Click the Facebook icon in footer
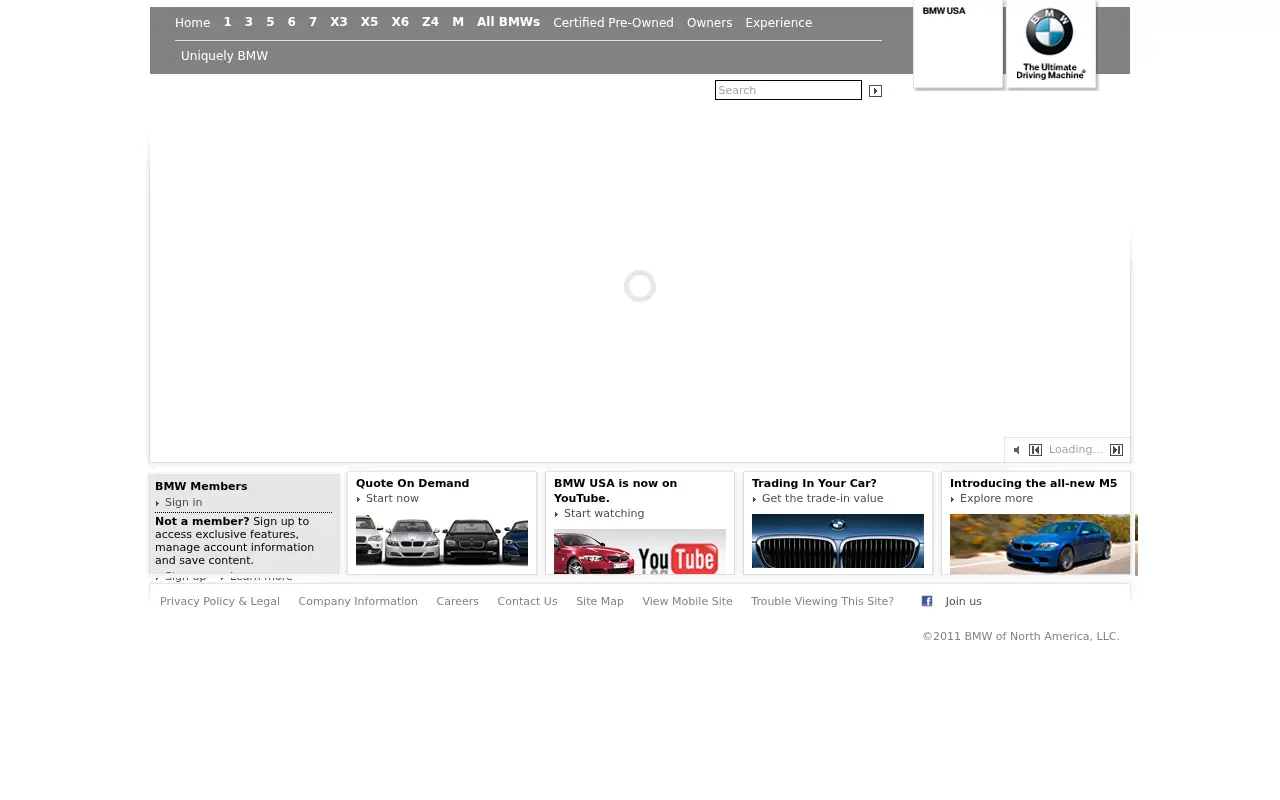Image resolution: width=1280 pixels, height=800 pixels. 927,601
